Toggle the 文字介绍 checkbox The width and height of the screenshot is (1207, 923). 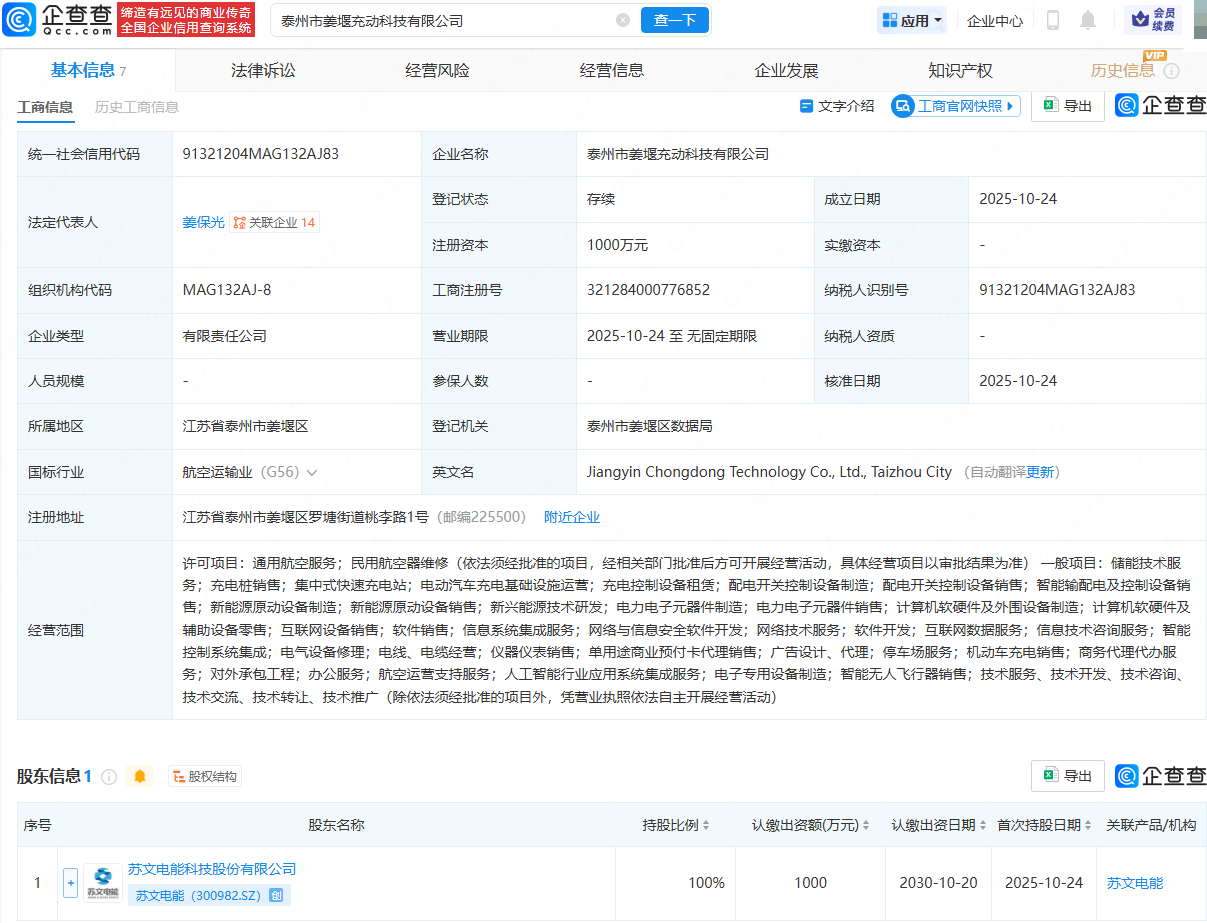(806, 106)
